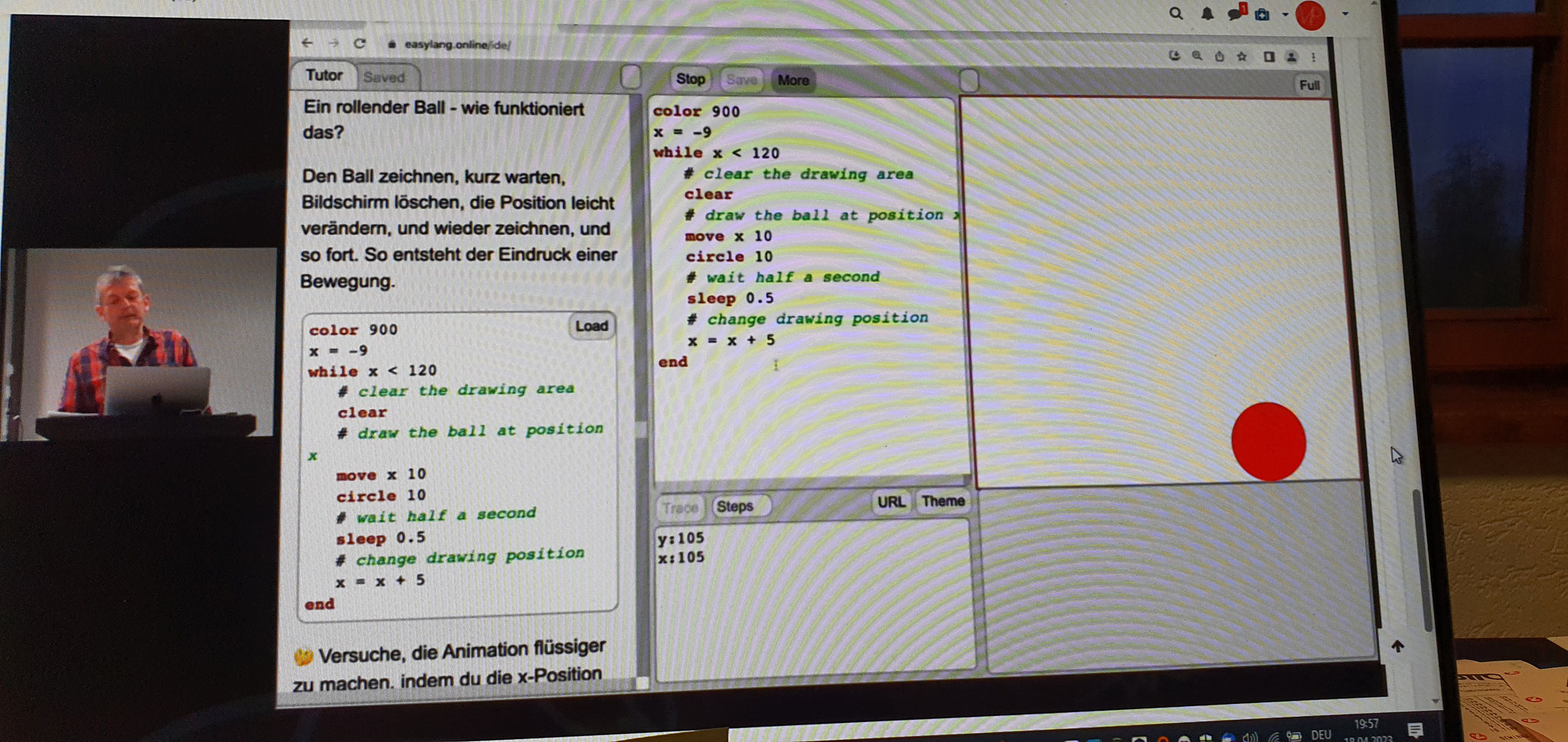Click the 'clear' line in the editor

point(708,194)
